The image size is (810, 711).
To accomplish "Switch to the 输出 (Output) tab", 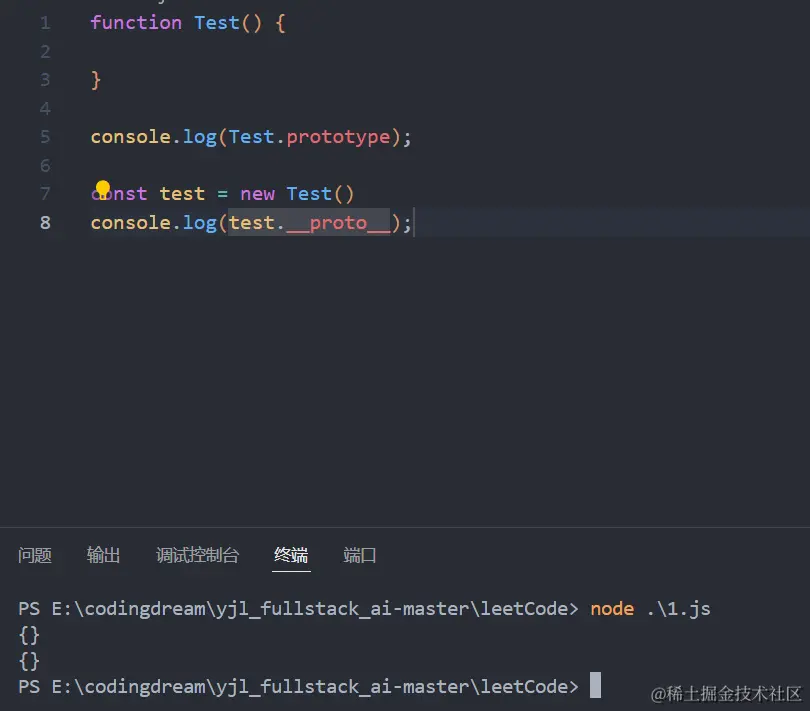I will [103, 555].
